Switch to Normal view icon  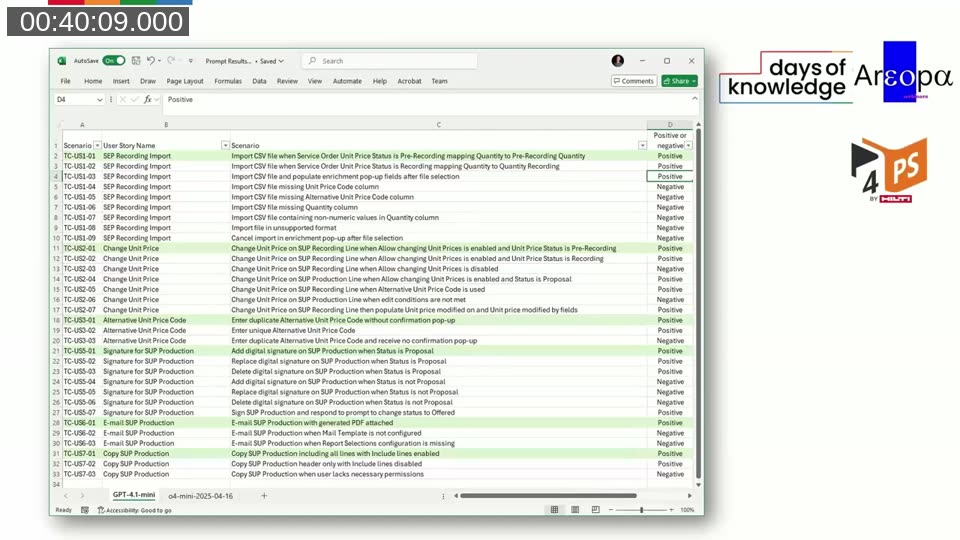coord(554,509)
